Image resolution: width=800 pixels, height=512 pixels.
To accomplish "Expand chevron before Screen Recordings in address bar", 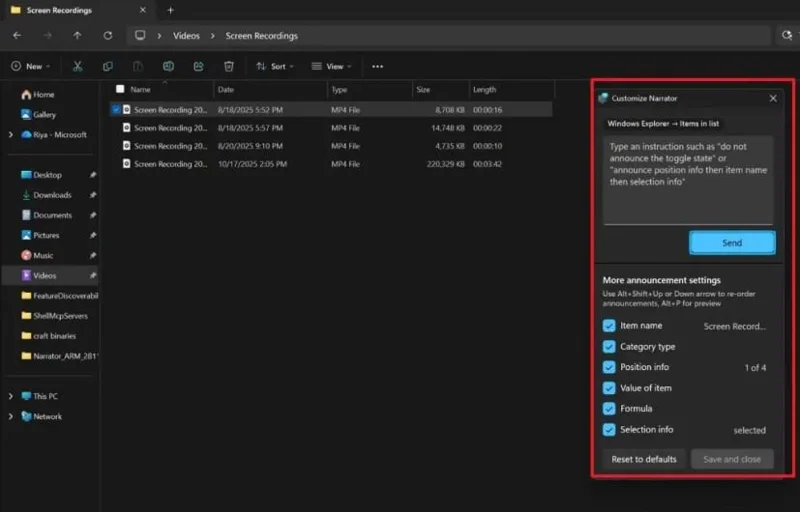I will point(213,36).
